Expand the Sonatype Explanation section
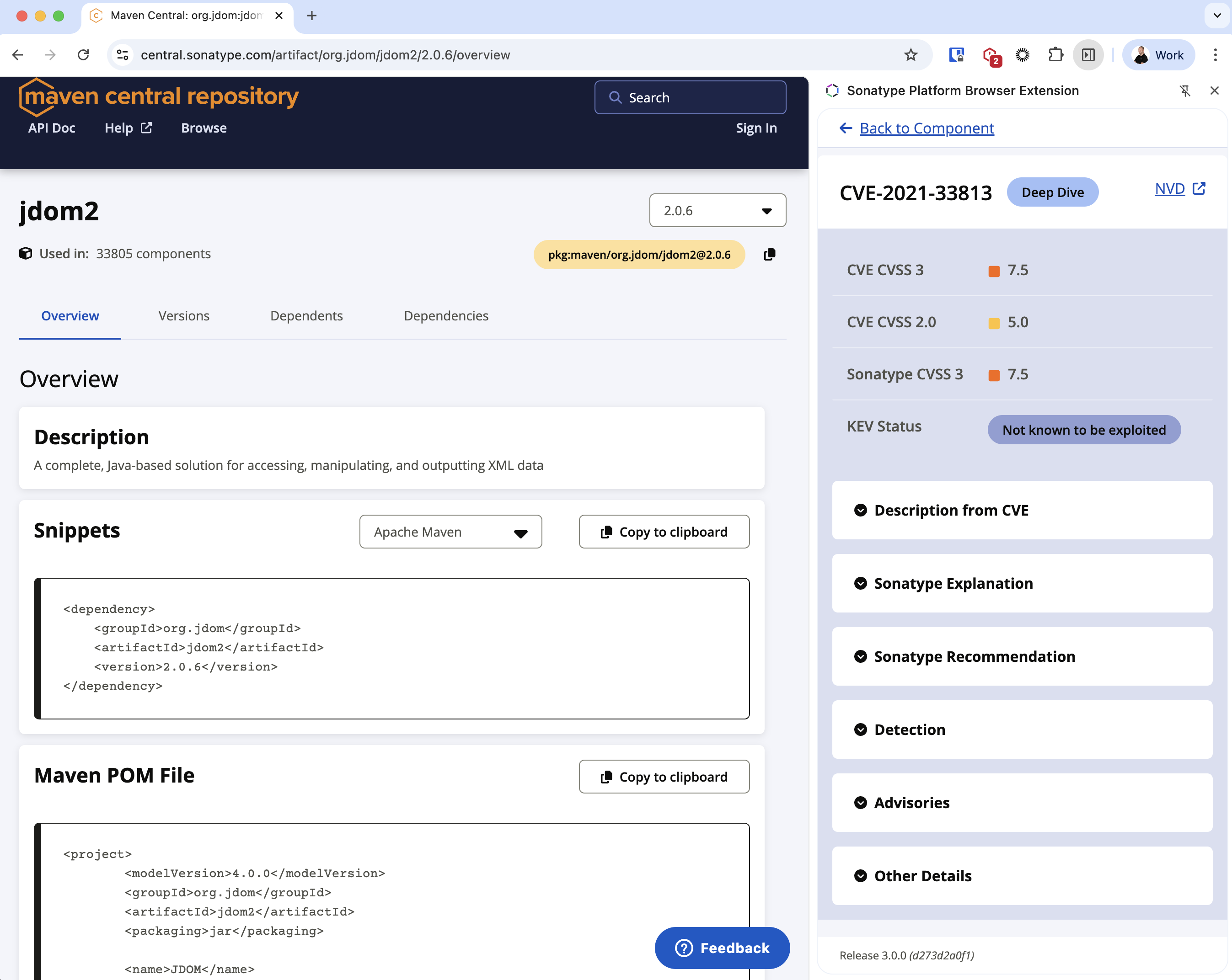 [1022, 583]
